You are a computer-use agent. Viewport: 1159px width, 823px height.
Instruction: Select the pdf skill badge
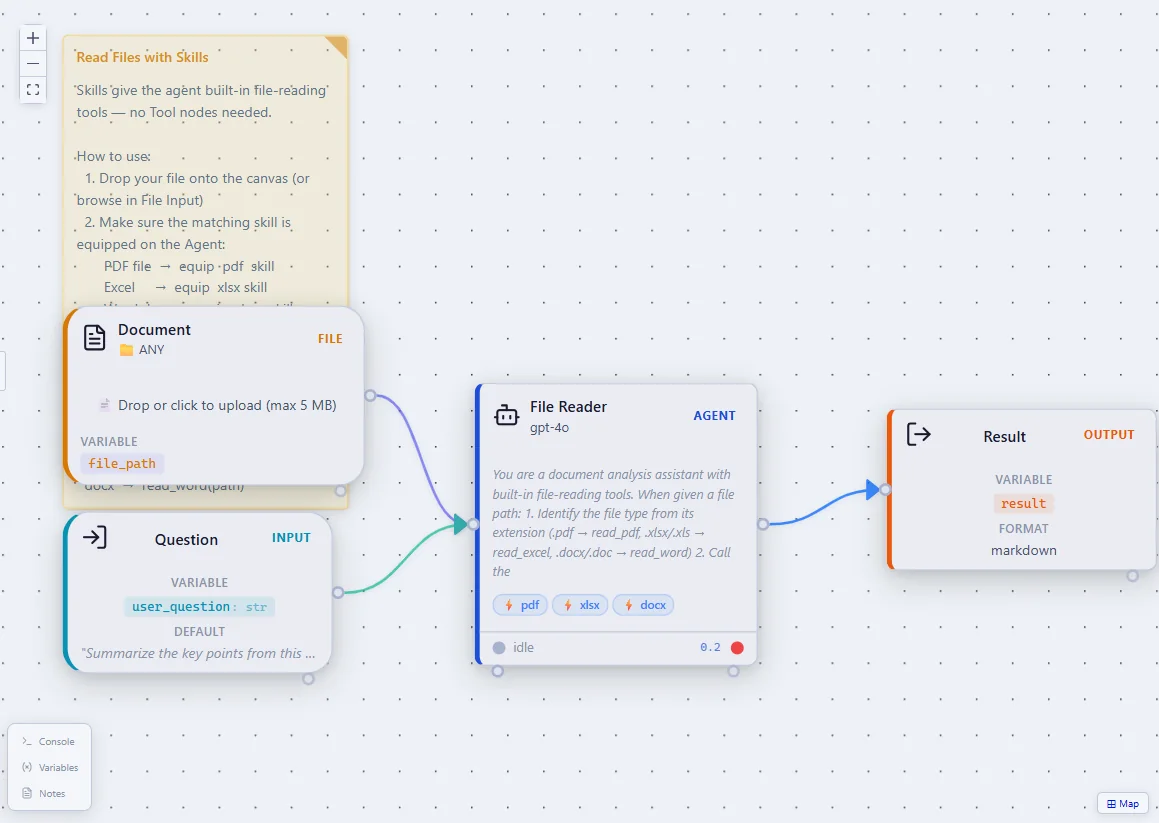pos(521,605)
